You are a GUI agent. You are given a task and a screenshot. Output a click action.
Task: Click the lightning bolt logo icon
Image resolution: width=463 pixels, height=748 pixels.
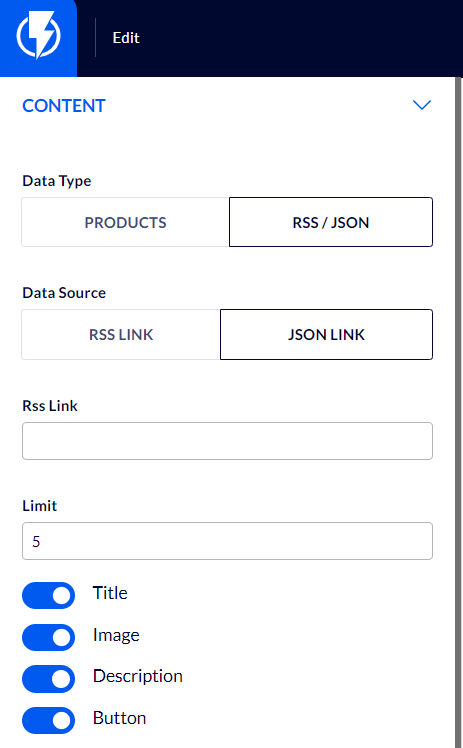click(38, 36)
